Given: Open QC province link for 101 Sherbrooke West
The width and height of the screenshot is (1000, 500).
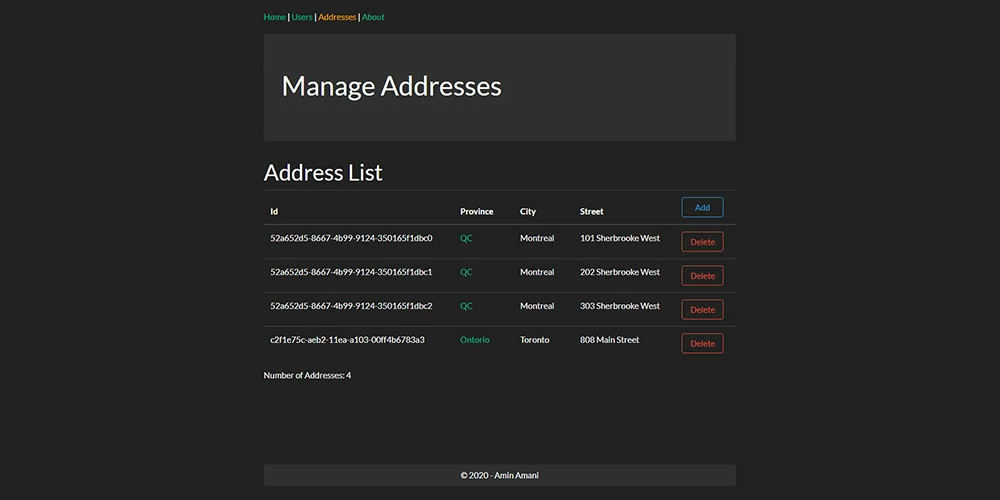Looking at the screenshot, I should (466, 239).
